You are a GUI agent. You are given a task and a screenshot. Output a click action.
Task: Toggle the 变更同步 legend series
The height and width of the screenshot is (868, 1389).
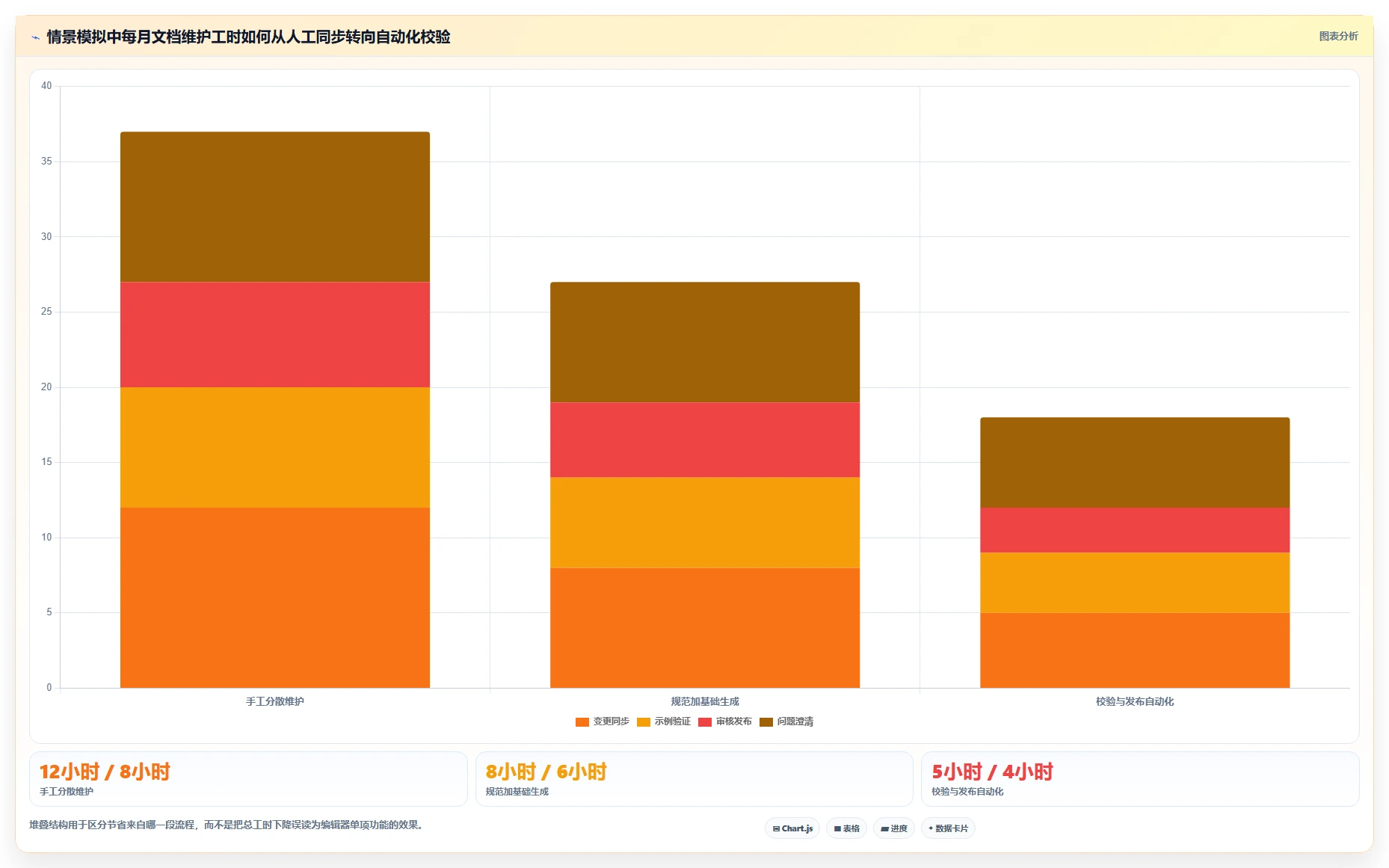602,721
